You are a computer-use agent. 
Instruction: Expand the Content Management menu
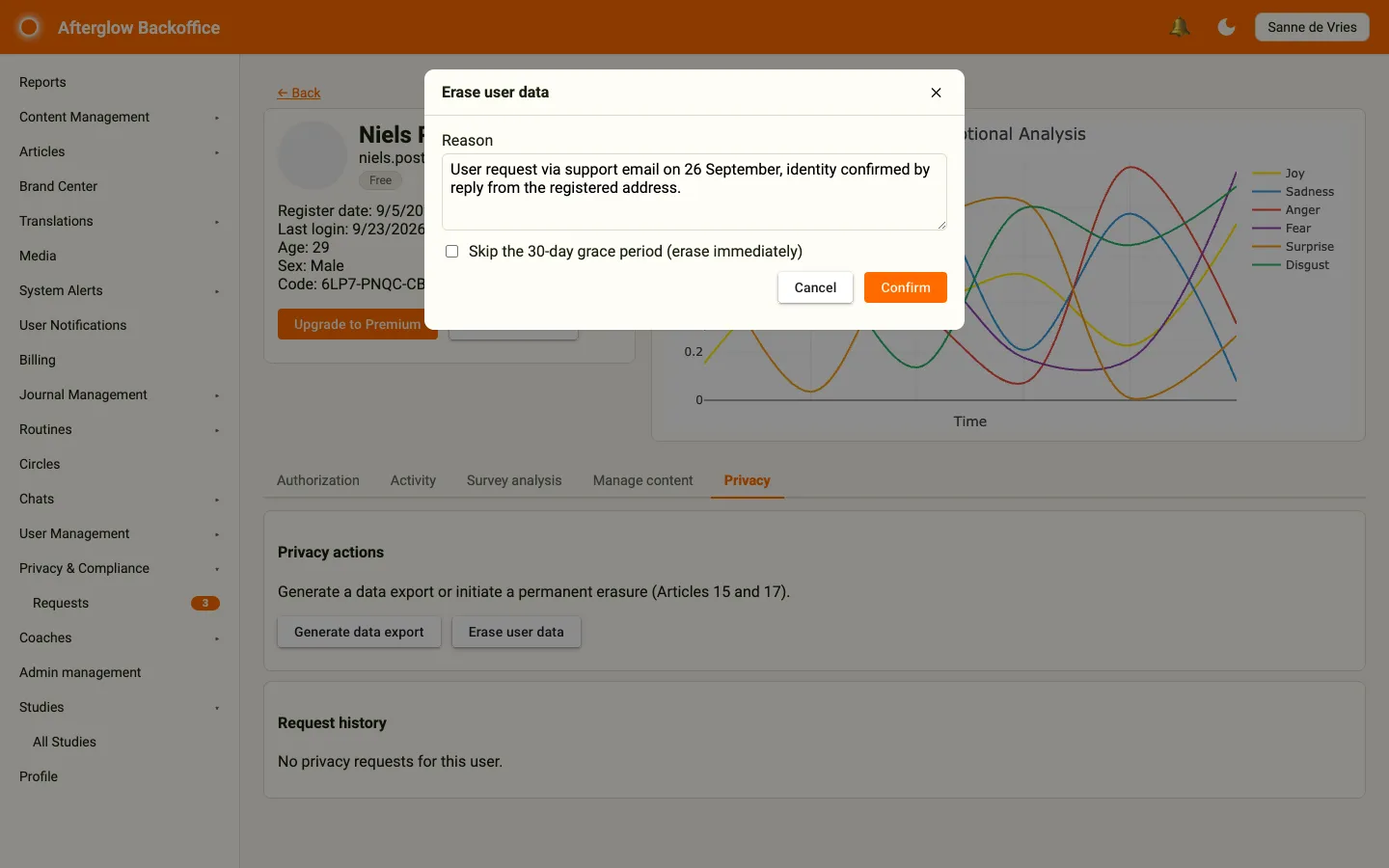pyautogui.click(x=120, y=117)
